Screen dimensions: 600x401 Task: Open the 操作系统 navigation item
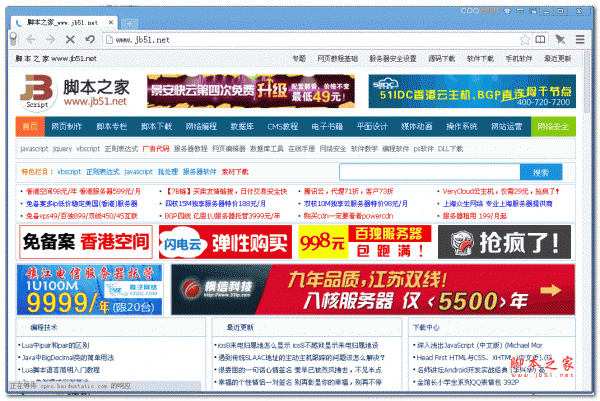[462, 127]
